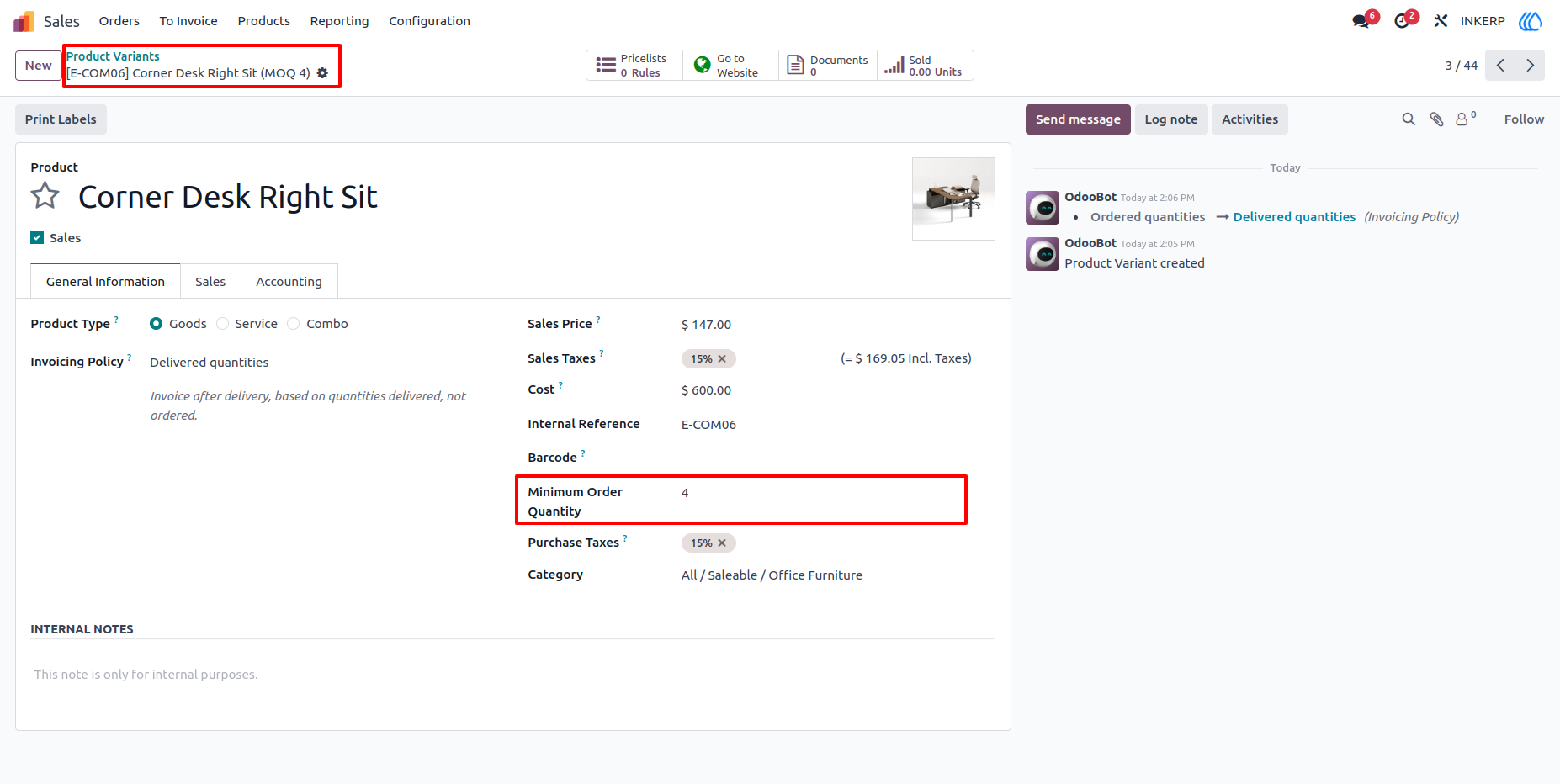Viewport: 1560px width, 784px height.
Task: Click the Send message button
Action: tap(1078, 119)
